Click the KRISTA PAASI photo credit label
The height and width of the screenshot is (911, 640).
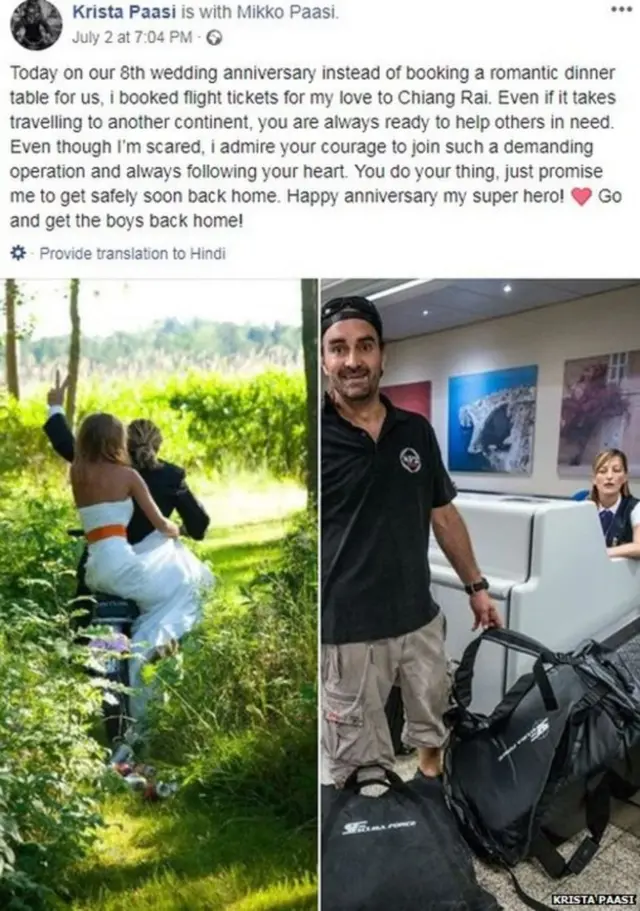[x=594, y=899]
